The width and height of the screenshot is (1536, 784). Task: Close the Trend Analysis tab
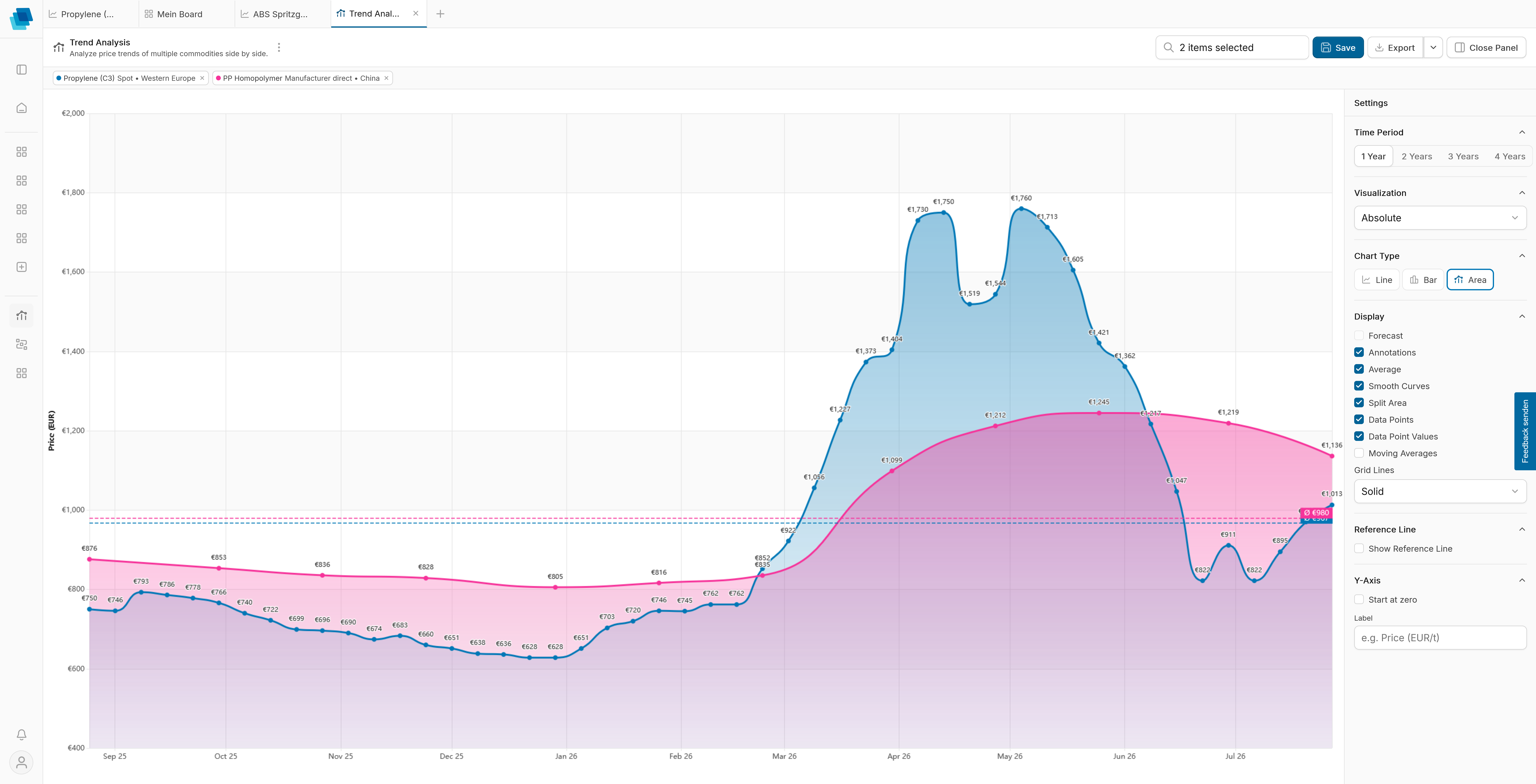pyautogui.click(x=416, y=13)
